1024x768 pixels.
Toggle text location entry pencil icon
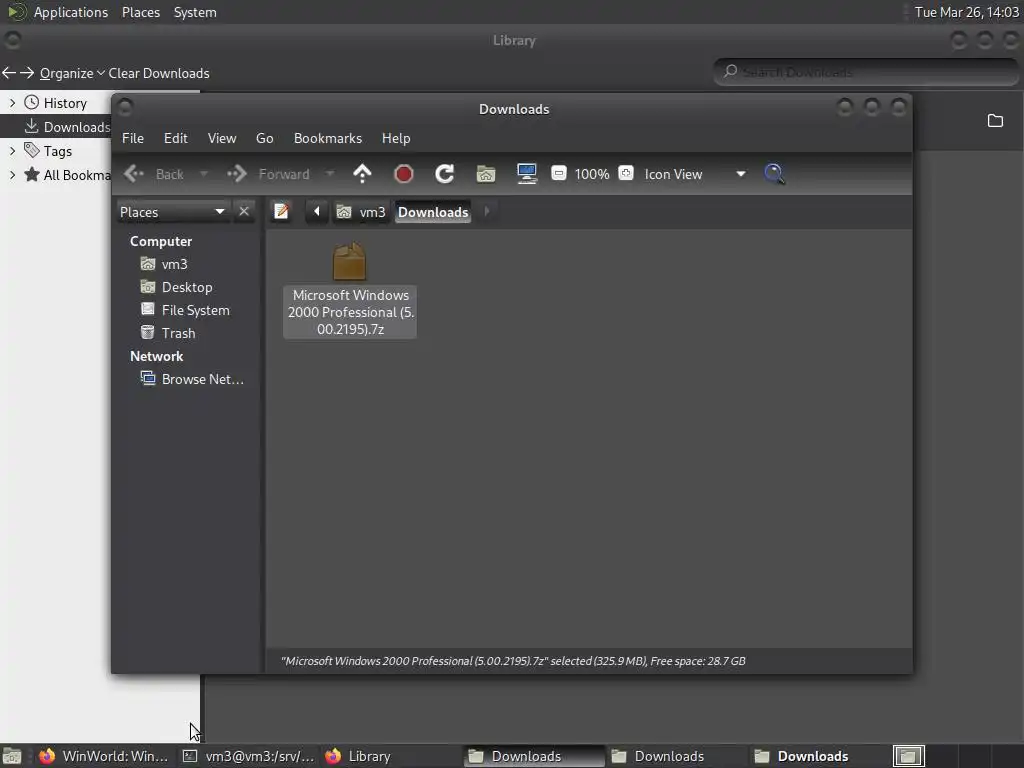coord(281,212)
